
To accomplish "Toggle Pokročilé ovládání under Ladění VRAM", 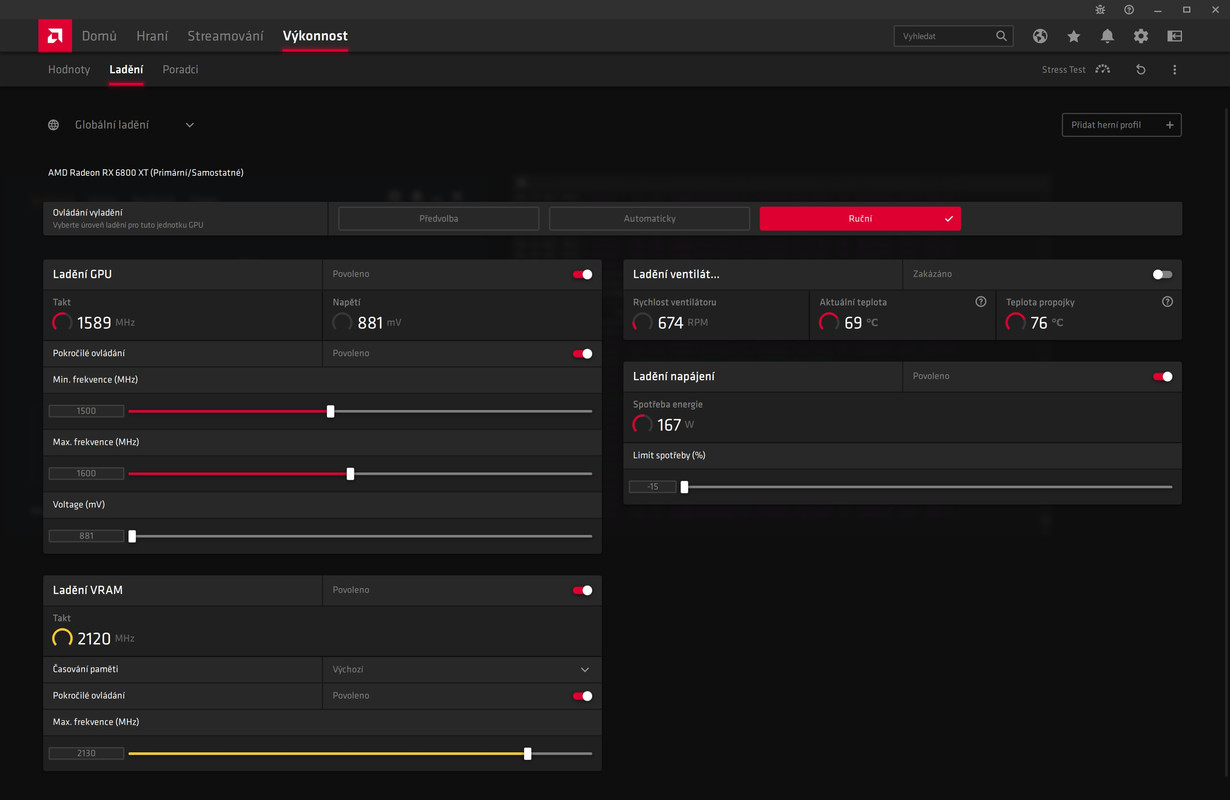I will [x=582, y=696].
